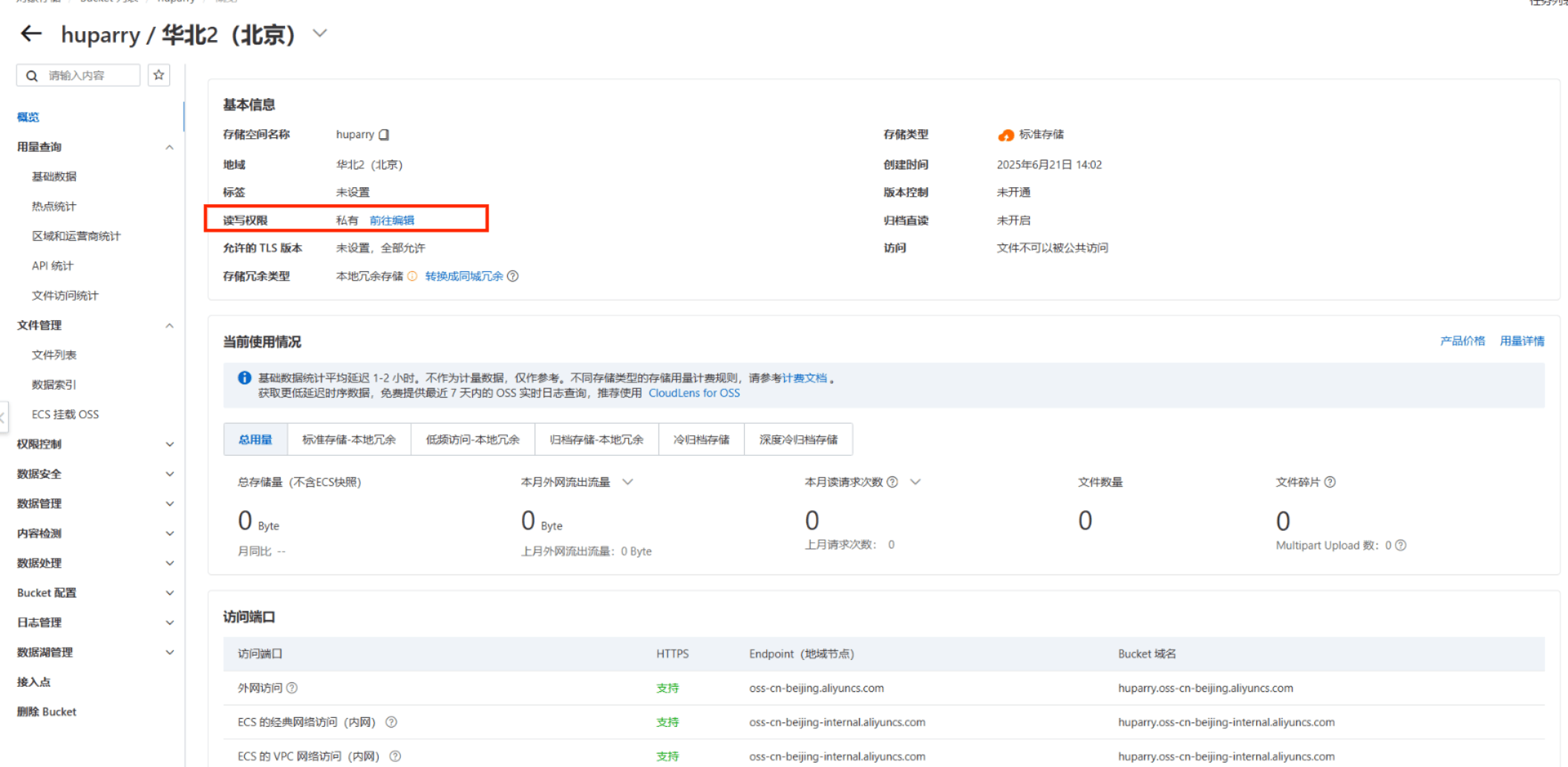Collapse the 用量查询 sidebar section
Viewport: 1568px width, 767px height.
[169, 147]
